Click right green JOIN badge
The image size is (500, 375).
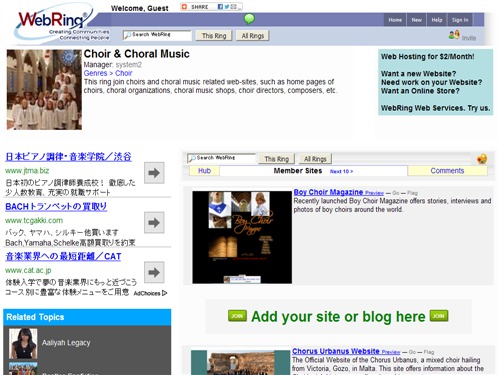click(x=439, y=316)
